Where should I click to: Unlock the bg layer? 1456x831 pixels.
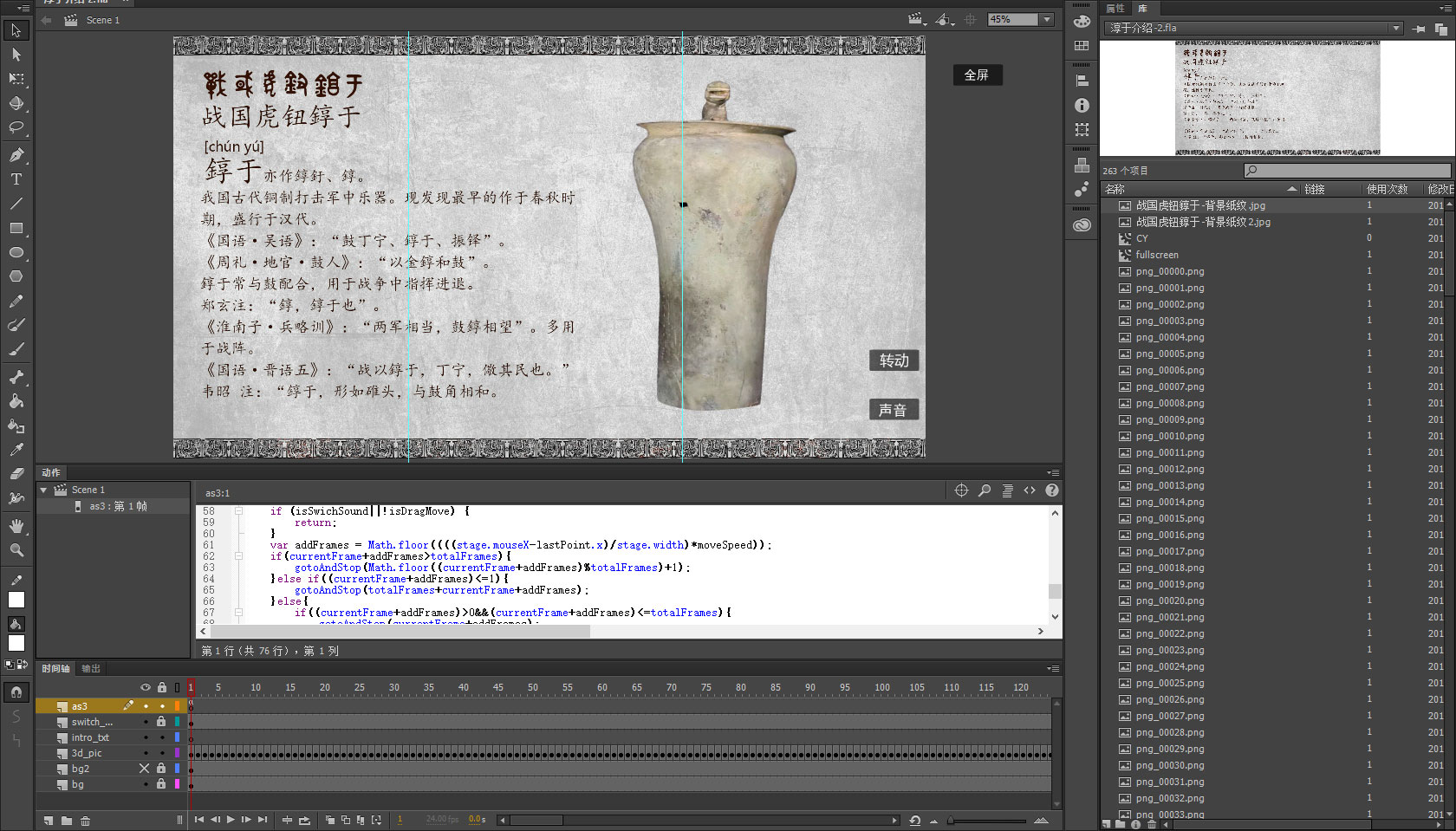(x=161, y=784)
